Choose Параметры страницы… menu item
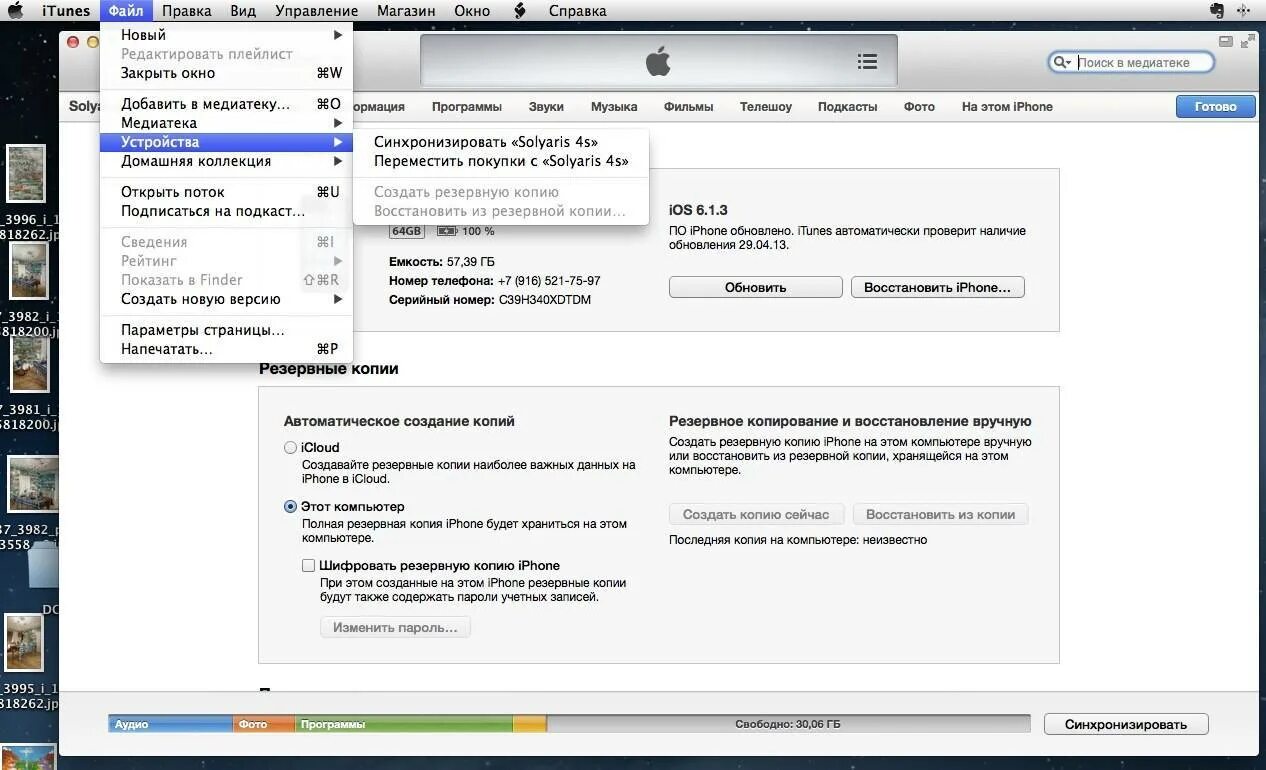 pos(226,330)
